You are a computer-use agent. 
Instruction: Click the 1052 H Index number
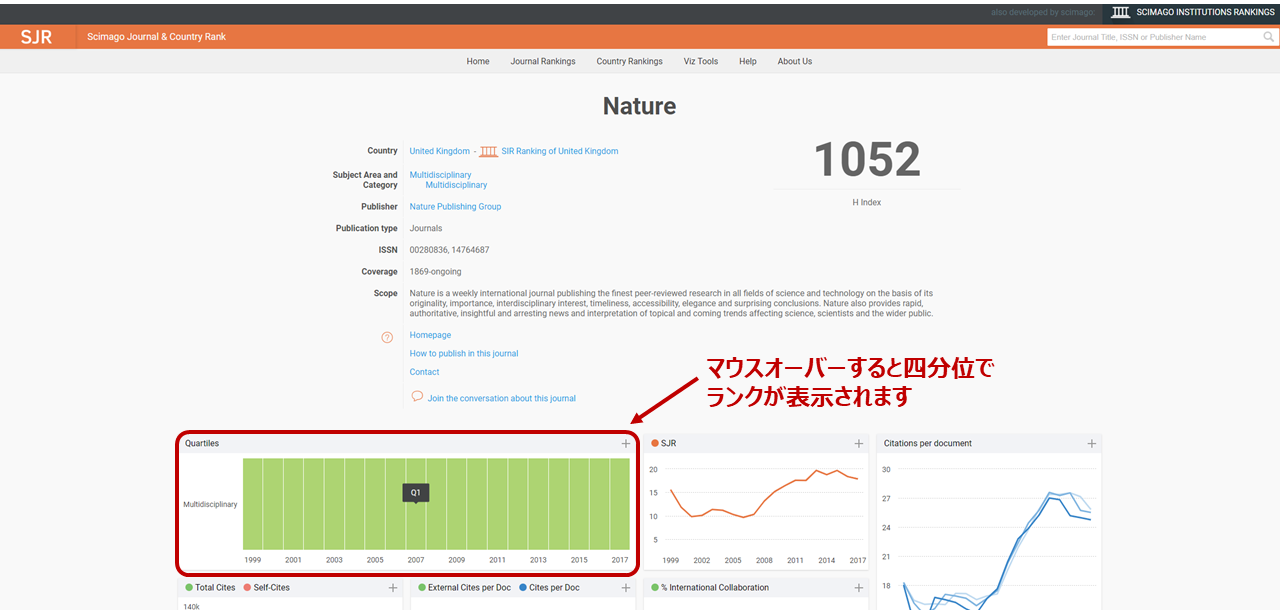point(867,159)
